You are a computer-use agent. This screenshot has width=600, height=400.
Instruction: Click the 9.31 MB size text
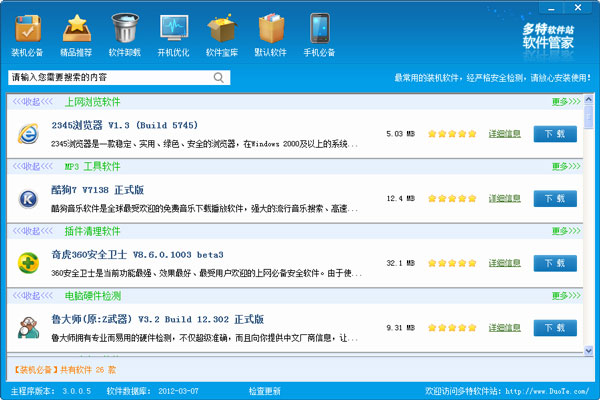(401, 328)
